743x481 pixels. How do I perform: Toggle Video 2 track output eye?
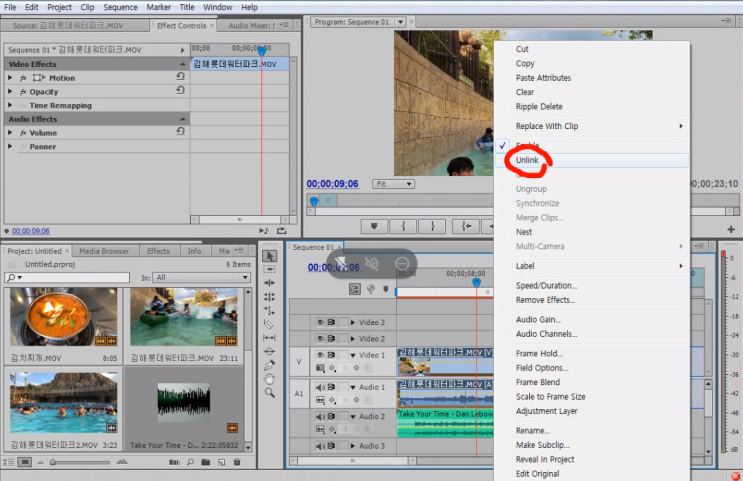point(321,339)
